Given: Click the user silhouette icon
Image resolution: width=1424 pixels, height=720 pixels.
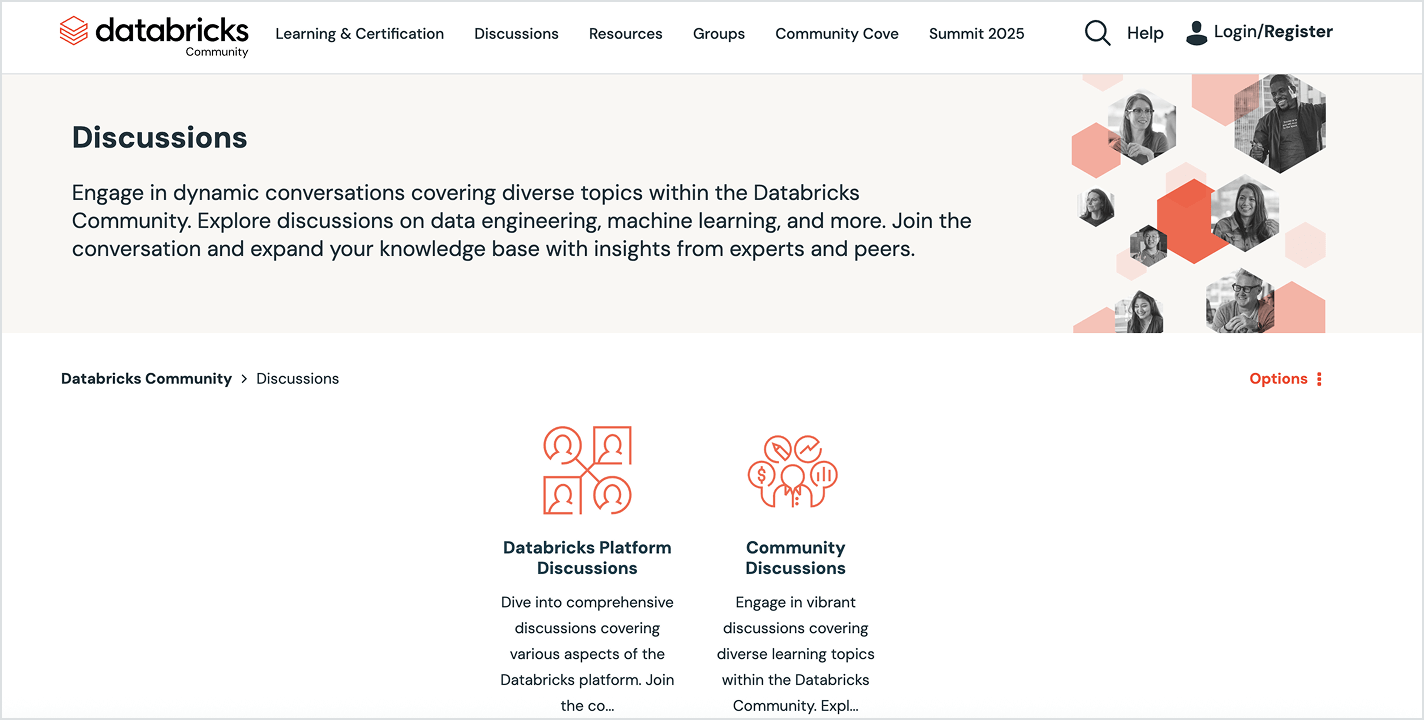Looking at the screenshot, I should tap(1196, 33).
